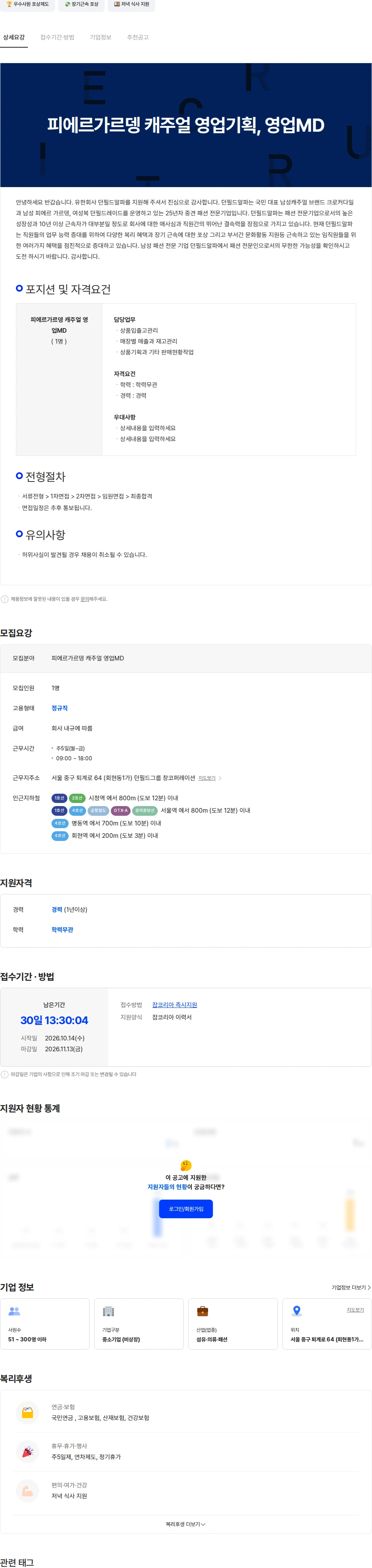Click the 공항철도 badge in 서울역 row
The image size is (372, 1568).
pos(98,810)
